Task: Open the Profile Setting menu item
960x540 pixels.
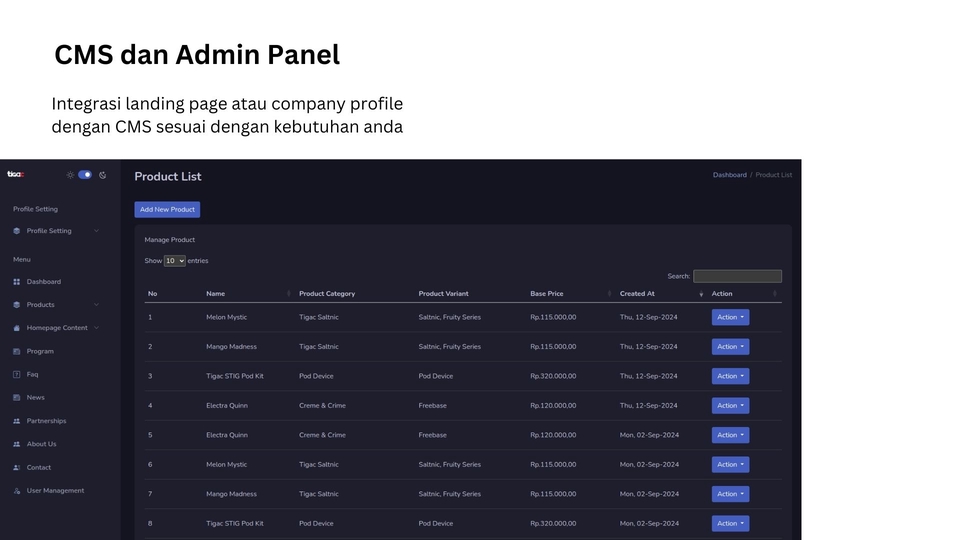Action: [x=49, y=231]
